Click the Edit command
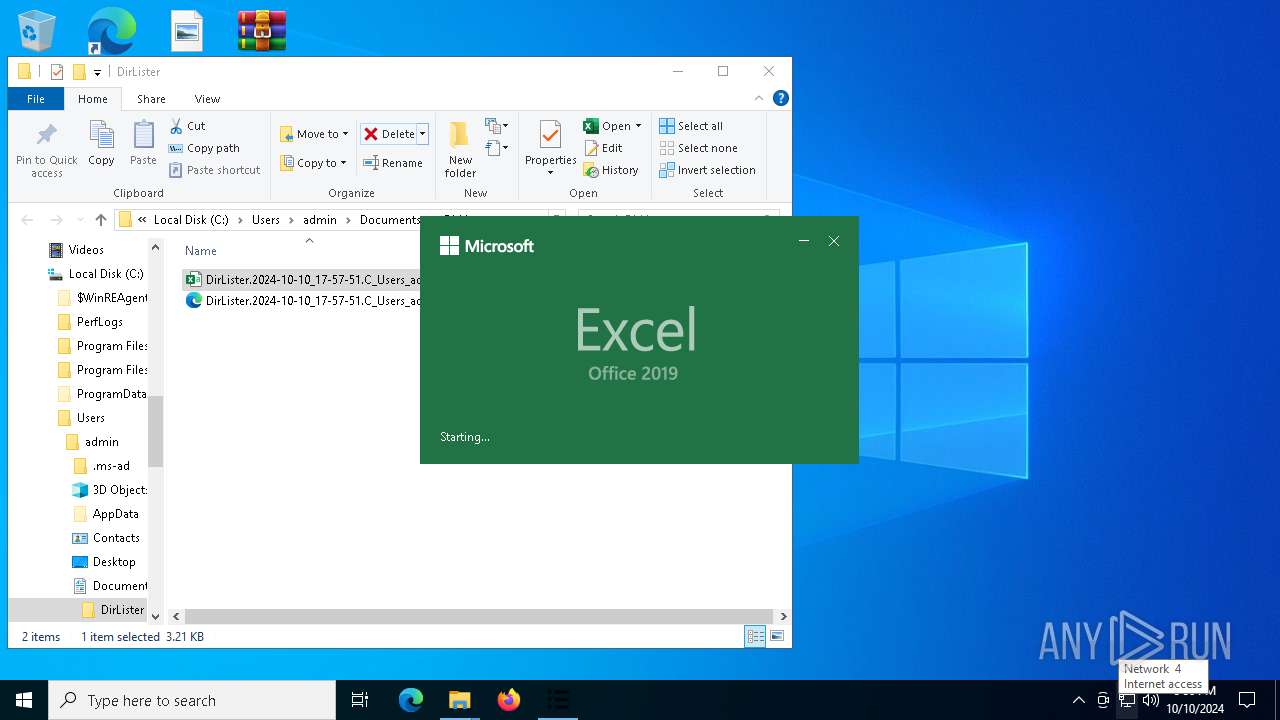This screenshot has height=720, width=1280. (x=604, y=148)
